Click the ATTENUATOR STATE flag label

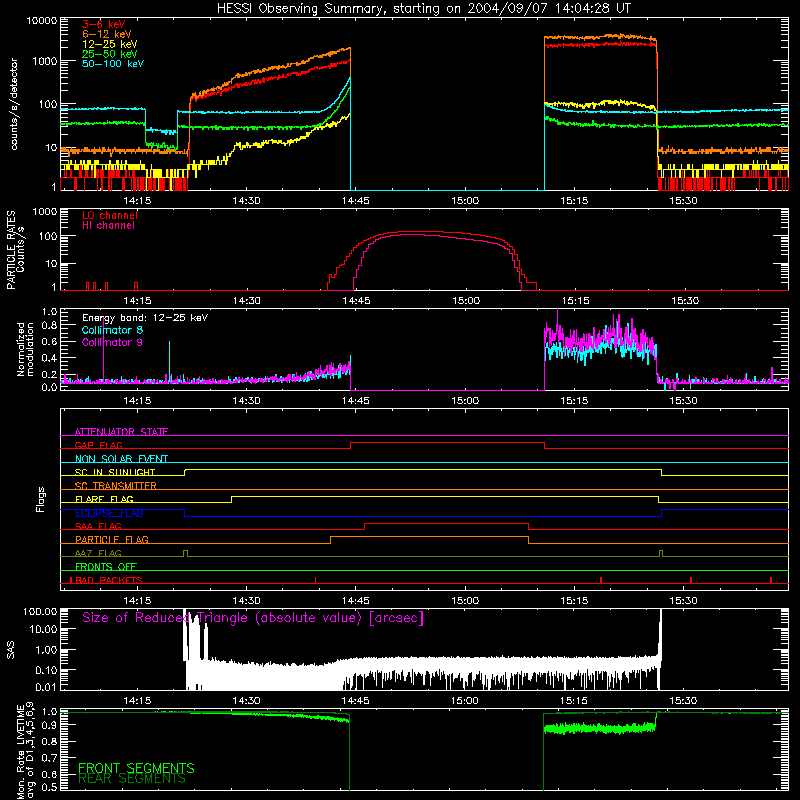121,432
